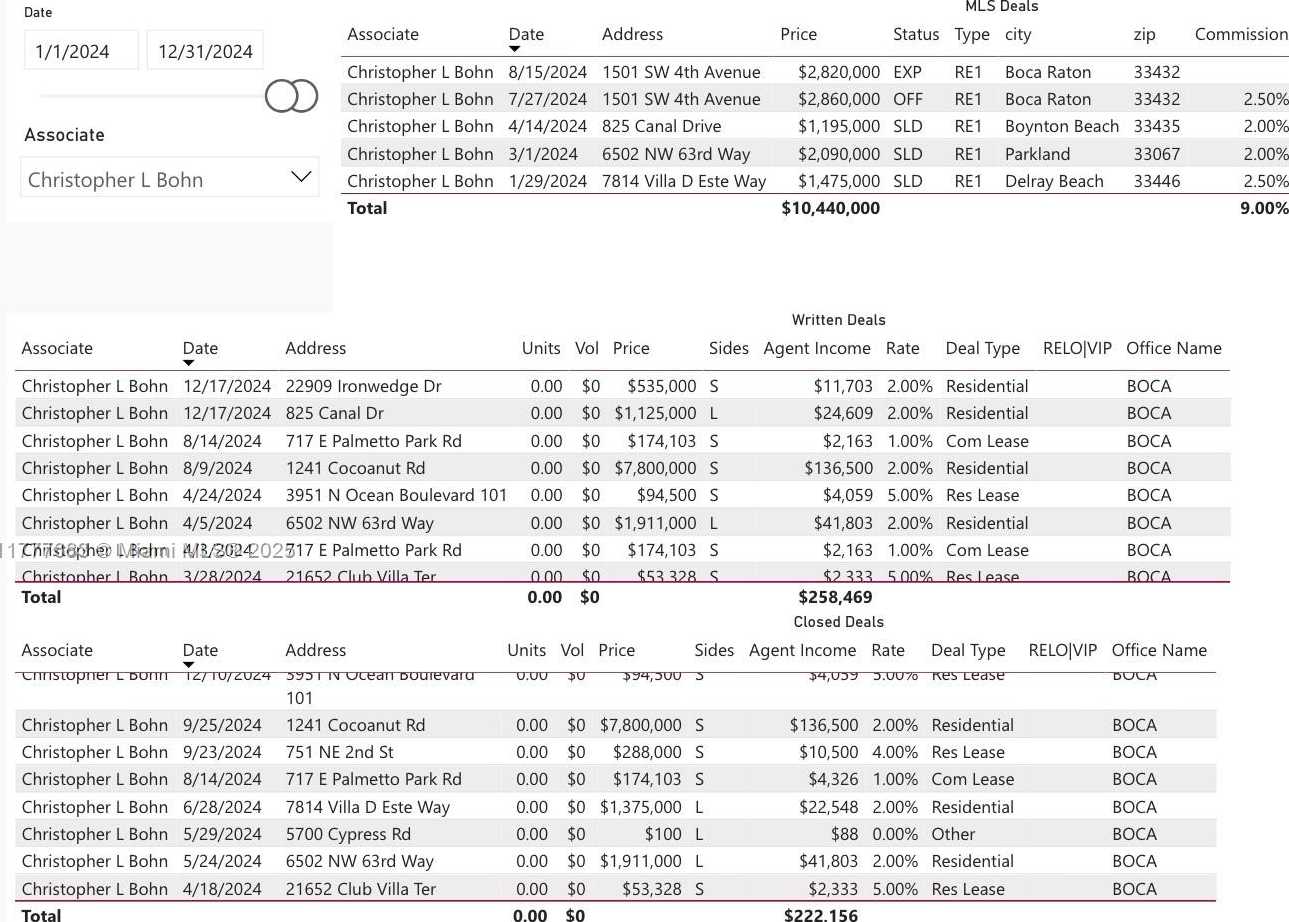Select Written Deals price $535,000

click(x=662, y=386)
